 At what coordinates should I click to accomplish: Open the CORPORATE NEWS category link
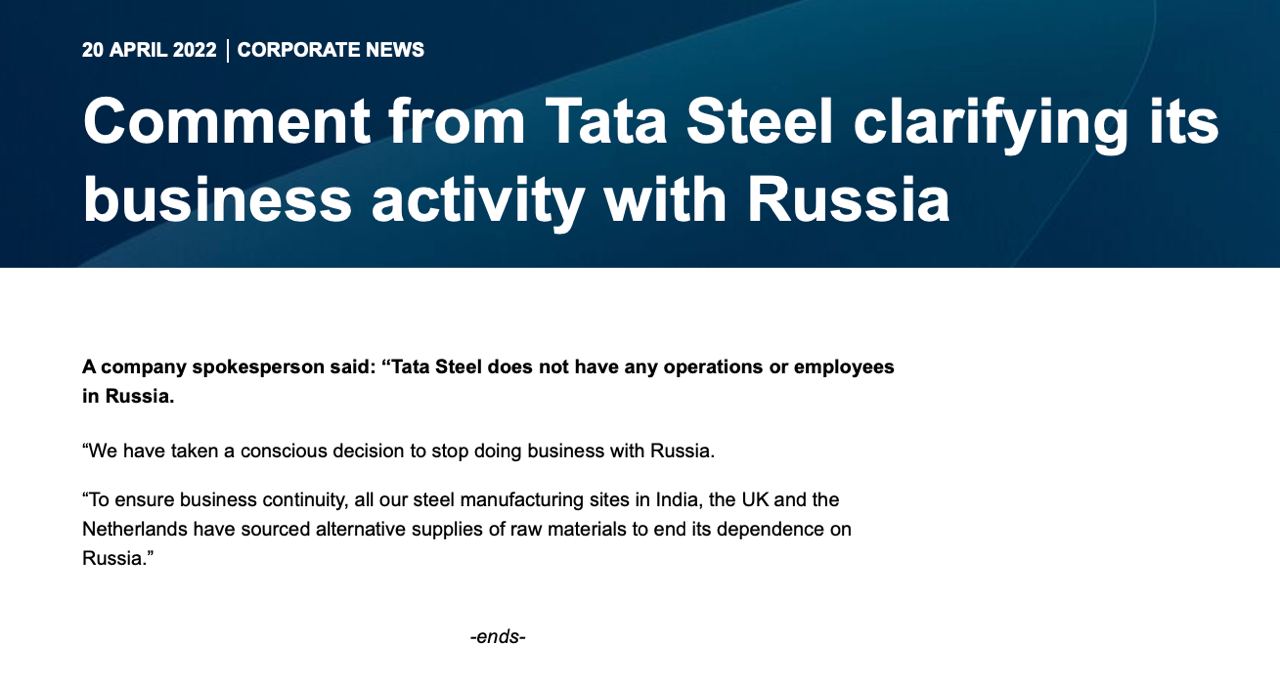331,50
